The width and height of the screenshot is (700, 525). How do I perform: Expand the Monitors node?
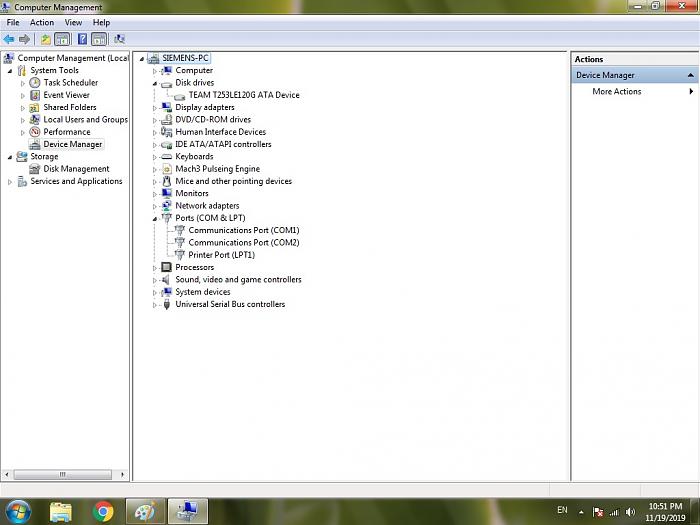click(x=154, y=194)
